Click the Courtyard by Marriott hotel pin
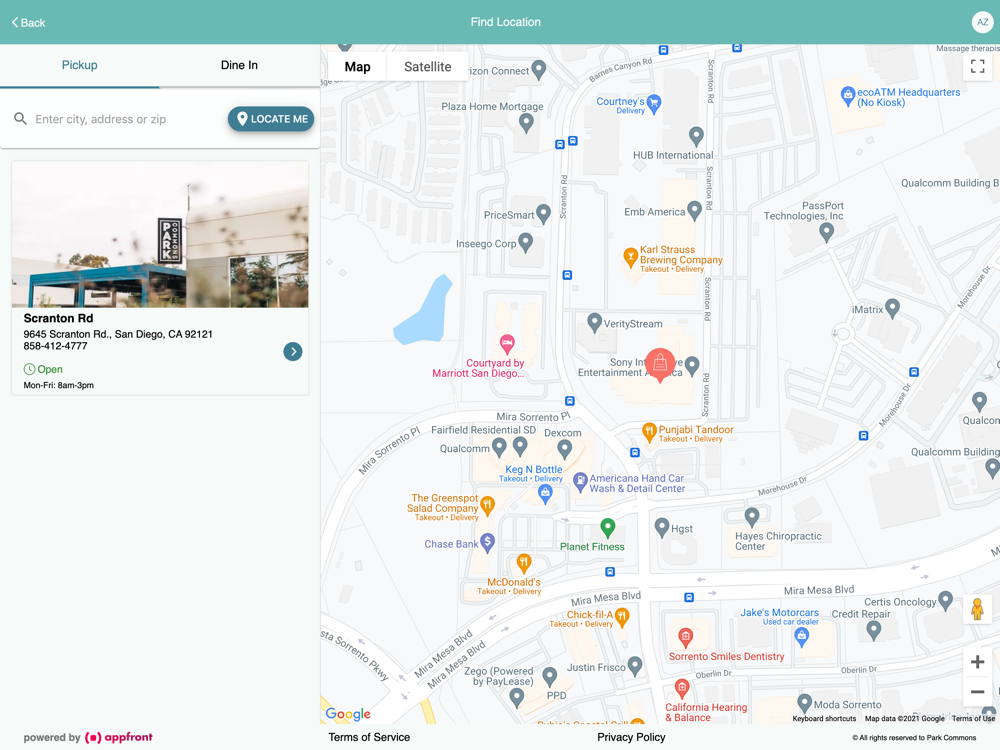Viewport: 1000px width, 750px height. (507, 344)
